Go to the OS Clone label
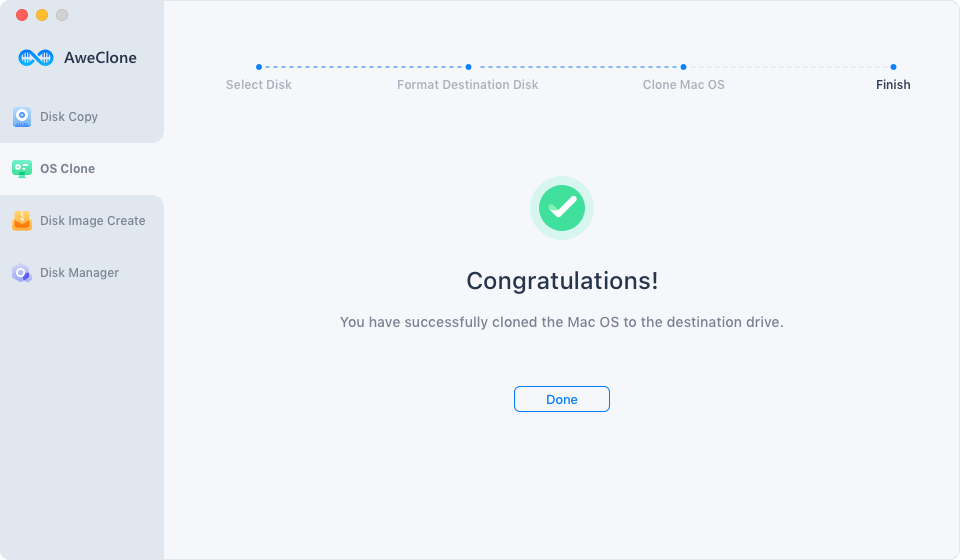This screenshot has width=960, height=560. click(x=67, y=169)
